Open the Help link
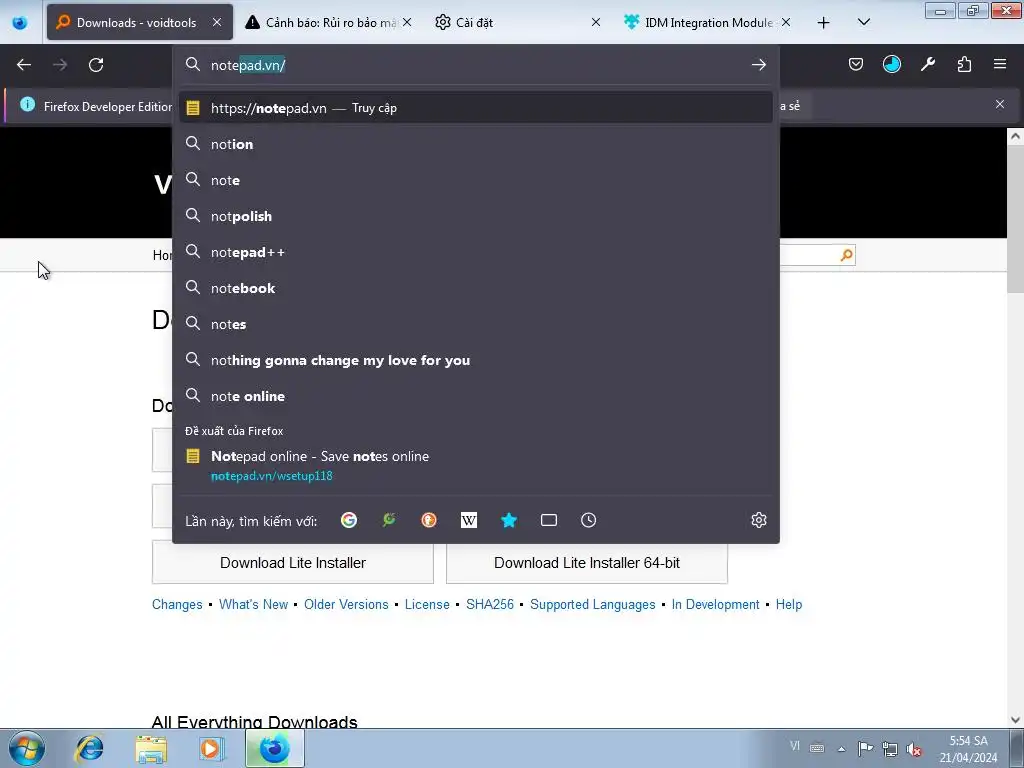Screen dimensions: 1024x768 [x=788, y=604]
